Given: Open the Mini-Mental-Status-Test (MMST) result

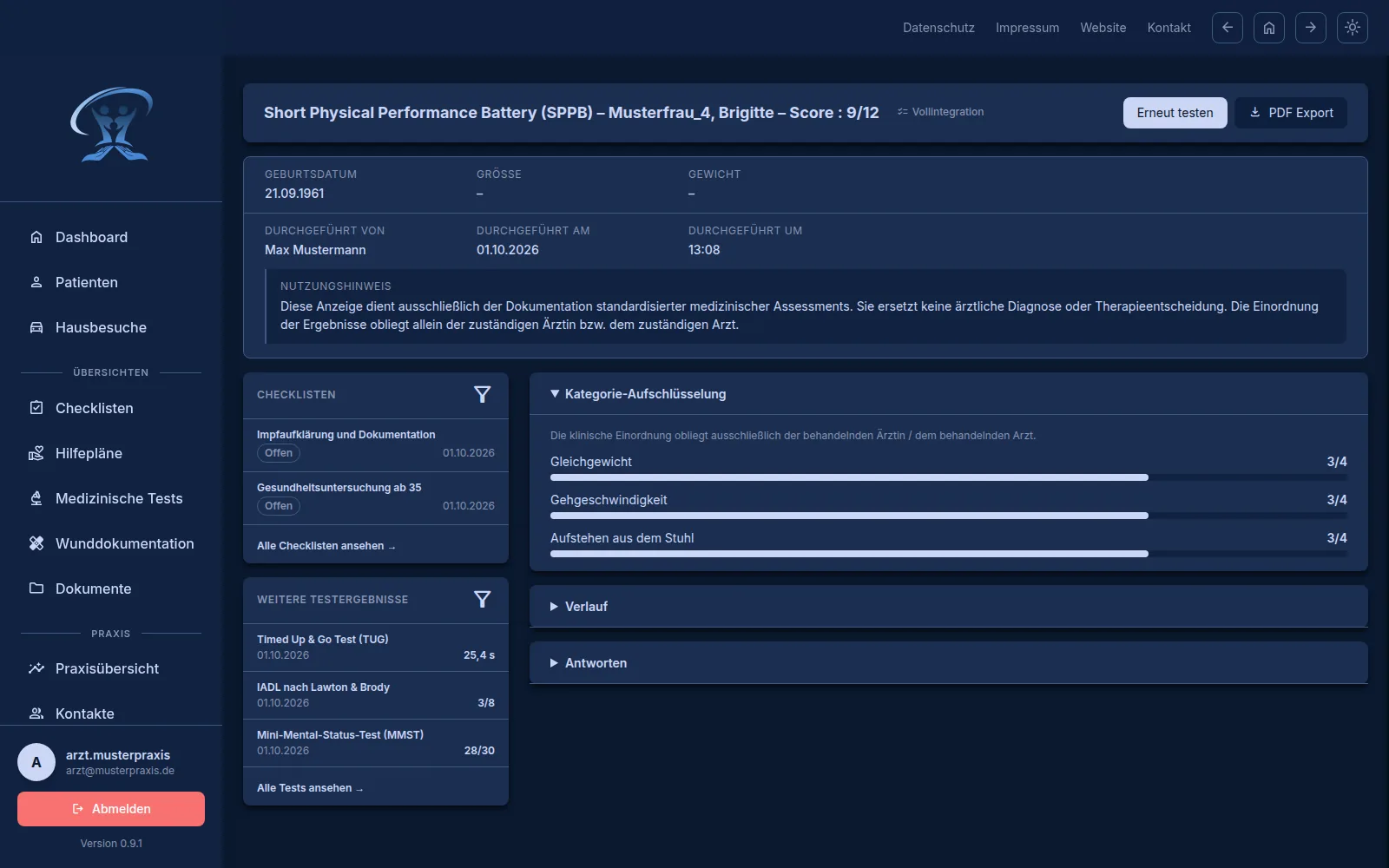Looking at the screenshot, I should [x=376, y=743].
